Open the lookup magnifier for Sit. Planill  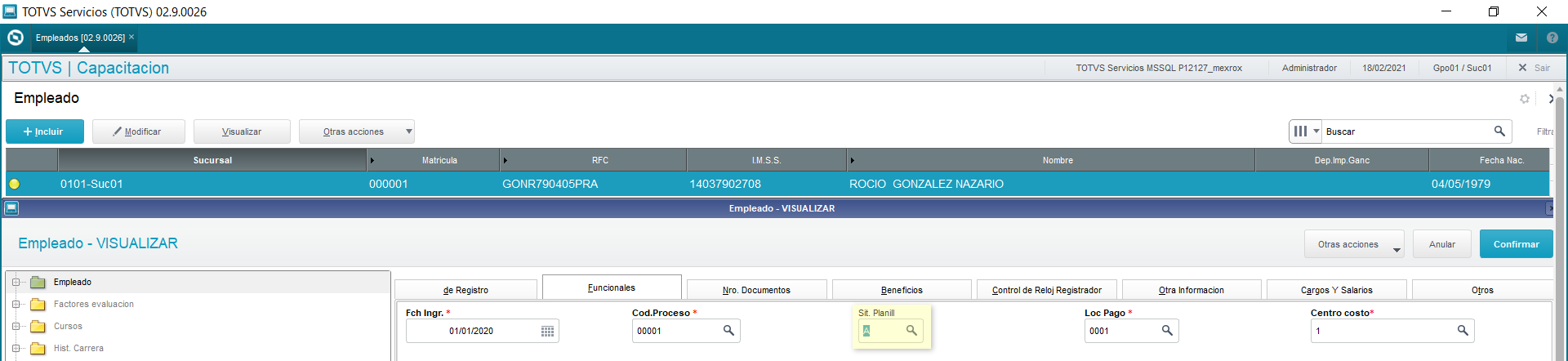911,330
